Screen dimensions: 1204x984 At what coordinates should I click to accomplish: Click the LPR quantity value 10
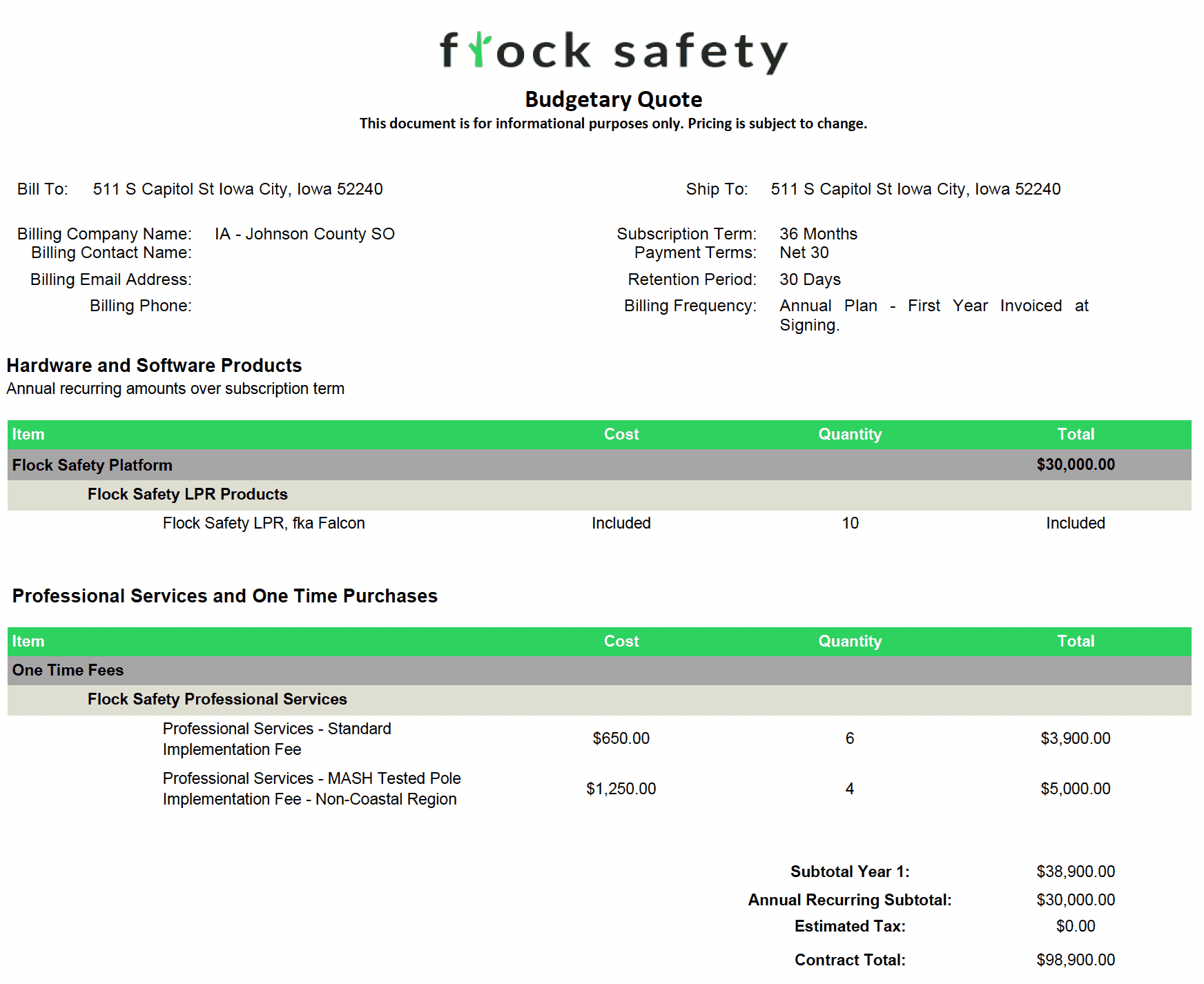(850, 523)
